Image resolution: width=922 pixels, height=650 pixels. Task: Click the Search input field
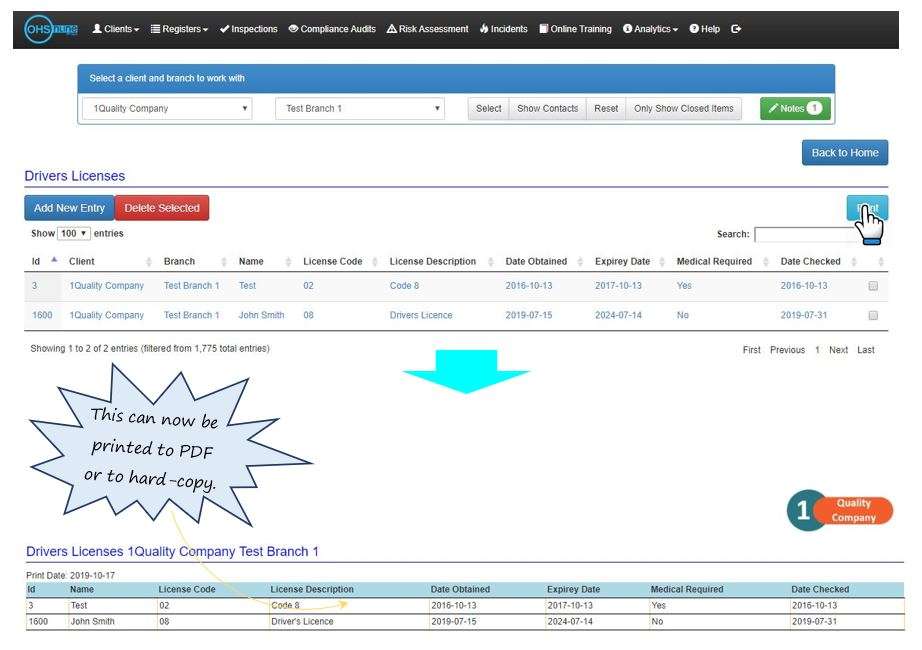805,234
